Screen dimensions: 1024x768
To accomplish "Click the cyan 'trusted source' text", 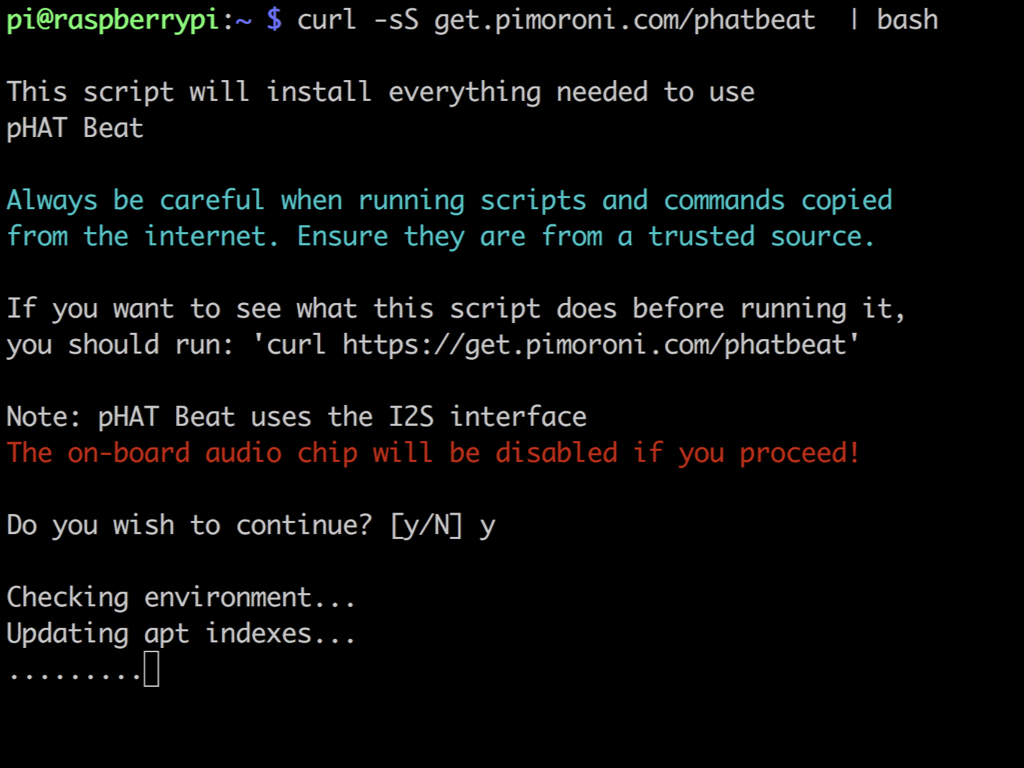I will [761, 236].
